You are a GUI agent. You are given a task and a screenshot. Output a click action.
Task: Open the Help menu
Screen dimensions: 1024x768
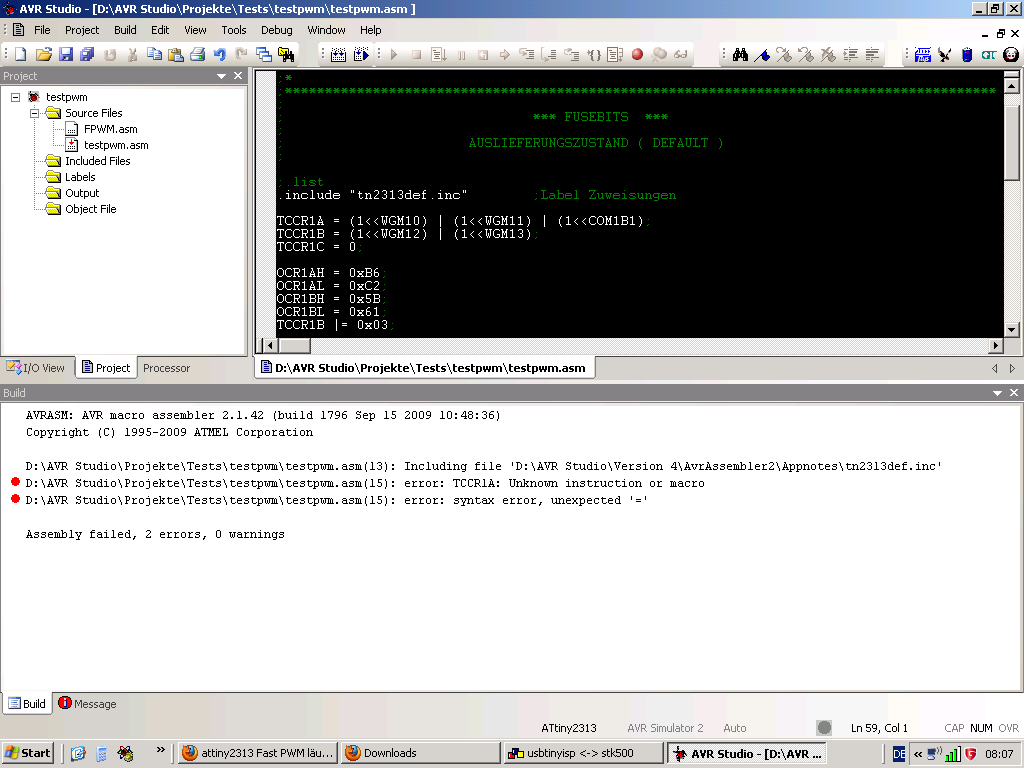370,30
